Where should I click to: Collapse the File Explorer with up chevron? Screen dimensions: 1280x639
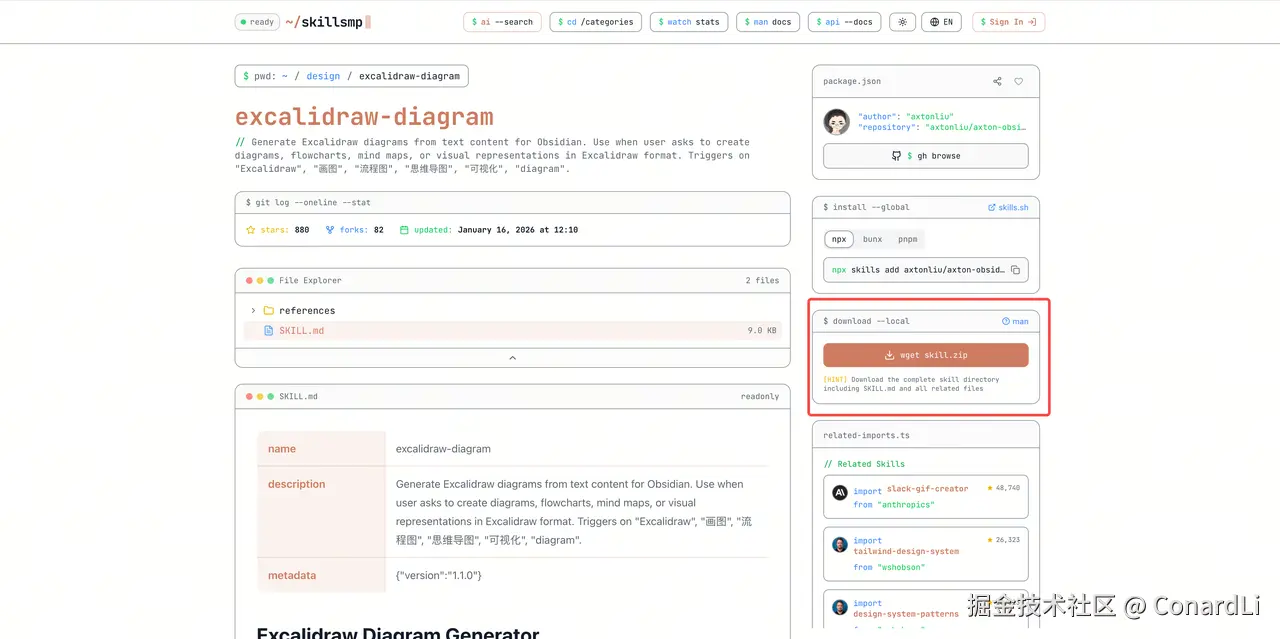pyautogui.click(x=512, y=357)
